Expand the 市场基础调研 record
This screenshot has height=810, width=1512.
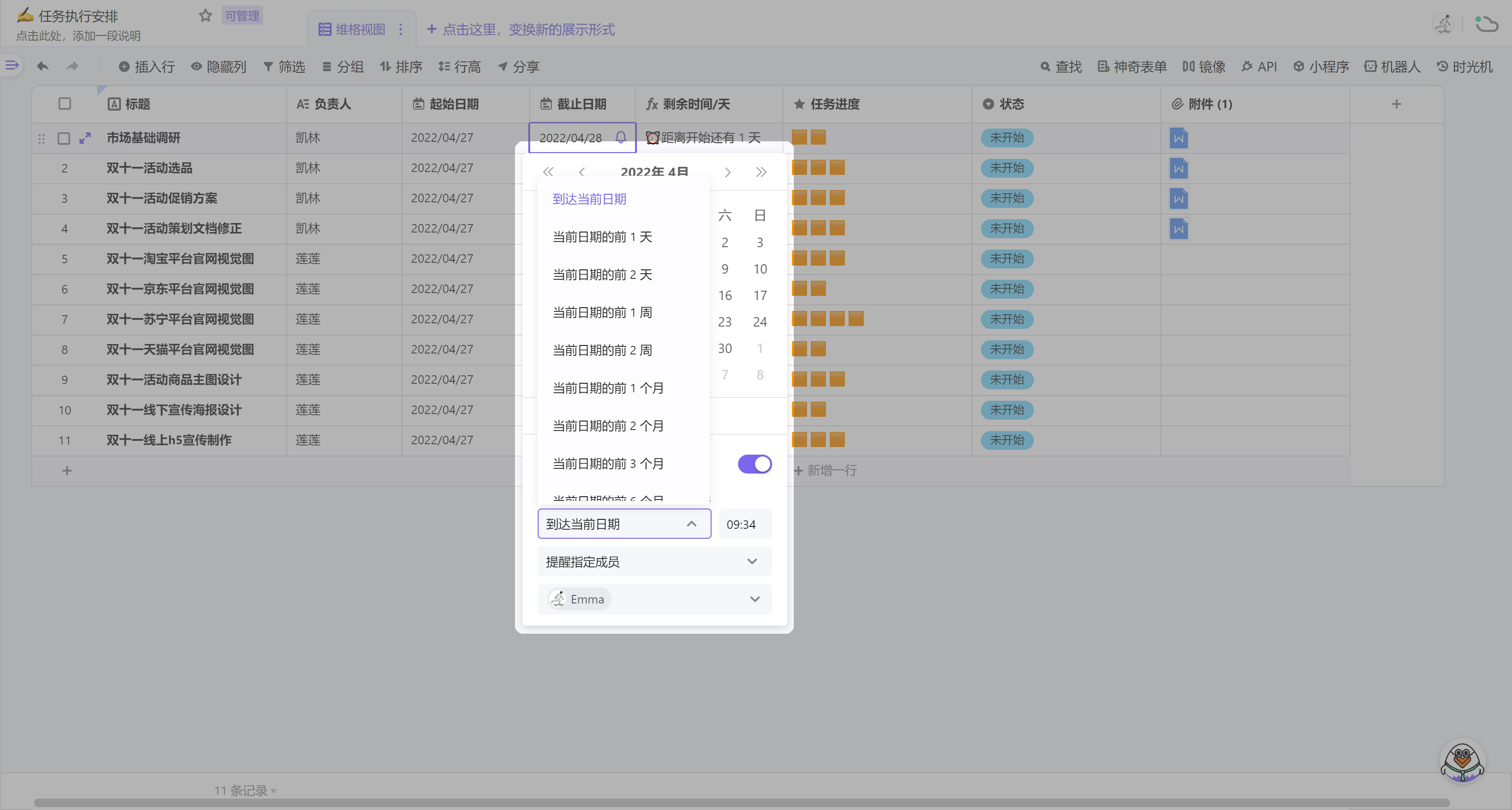coord(85,138)
